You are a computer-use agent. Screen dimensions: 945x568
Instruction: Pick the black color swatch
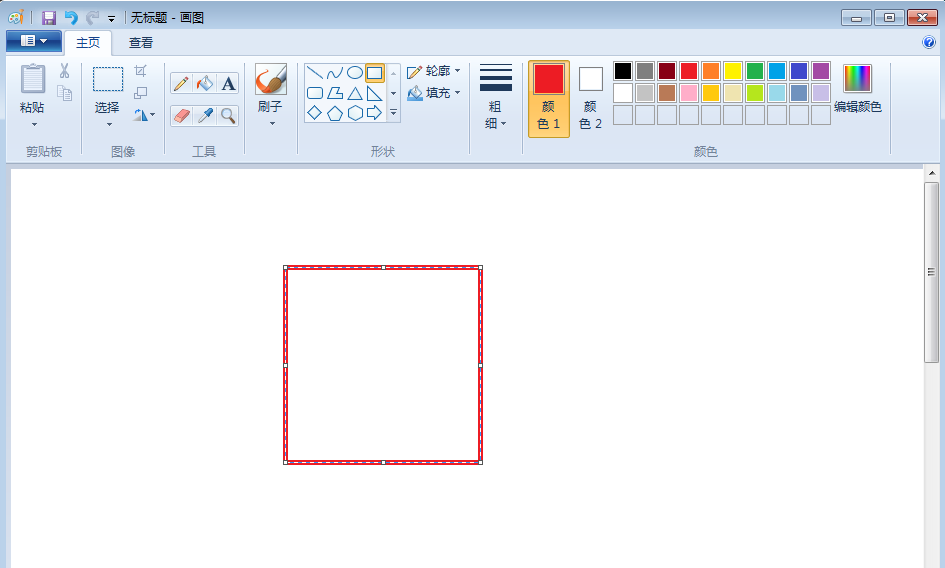pyautogui.click(x=623, y=71)
